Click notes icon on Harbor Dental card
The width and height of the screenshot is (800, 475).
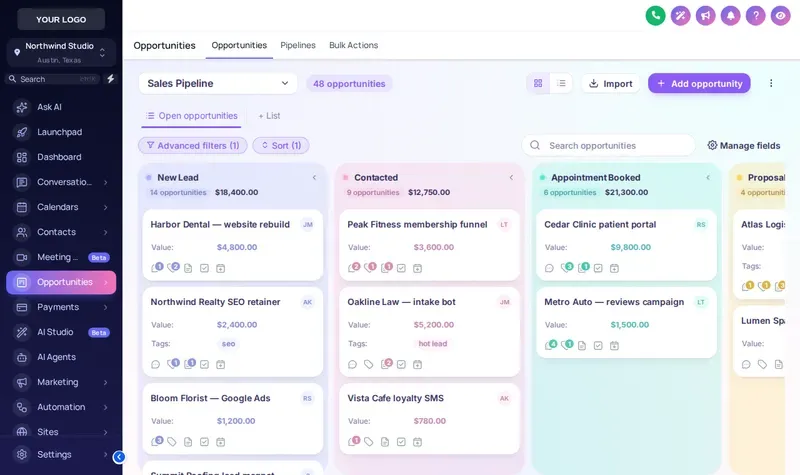pyautogui.click(x=188, y=268)
